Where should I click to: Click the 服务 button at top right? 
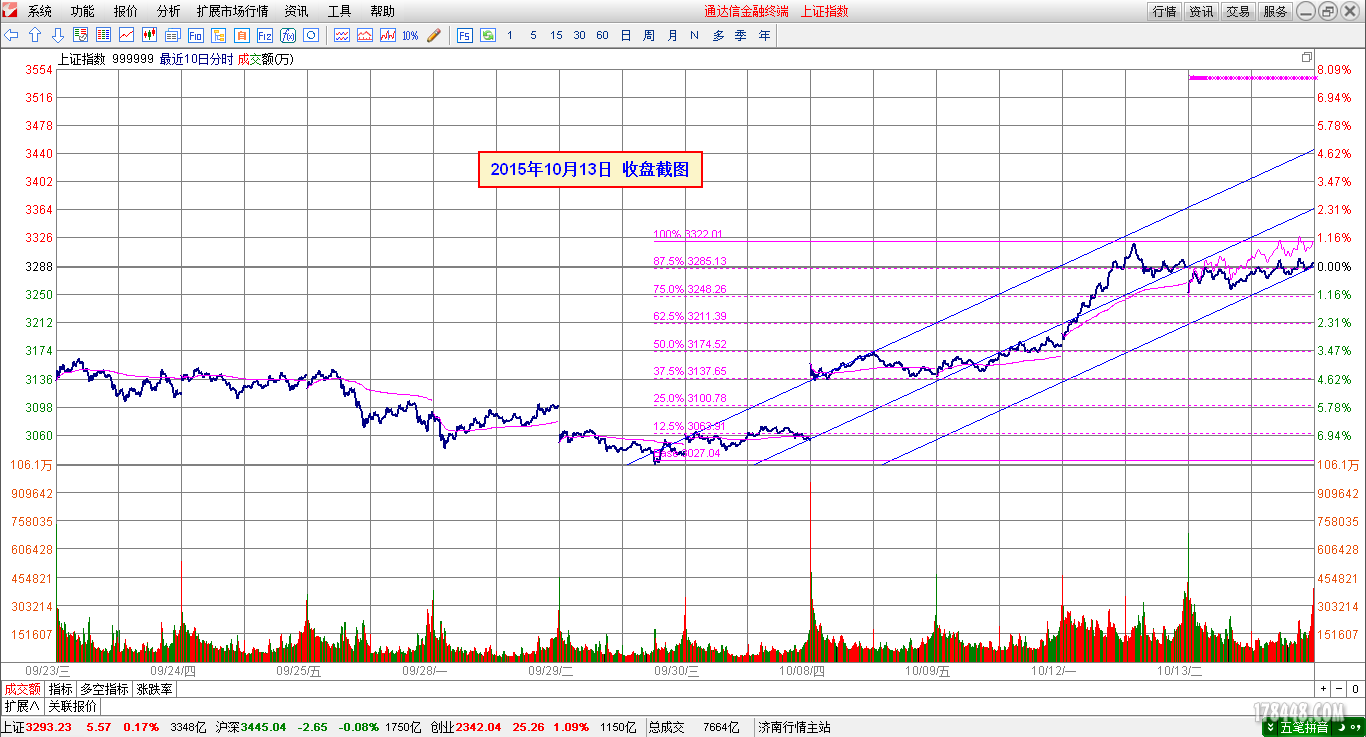click(1275, 12)
